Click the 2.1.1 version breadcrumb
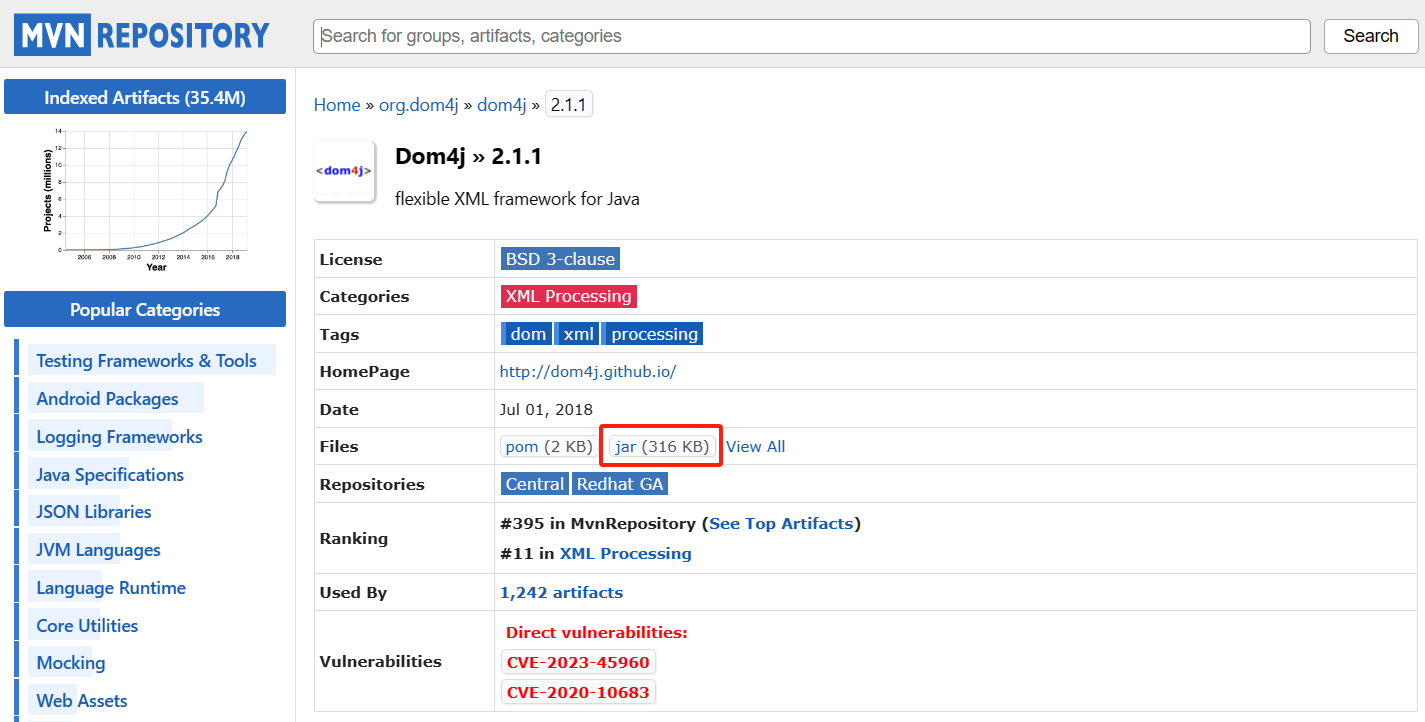Screen dimensions: 1425x722 (x=569, y=105)
